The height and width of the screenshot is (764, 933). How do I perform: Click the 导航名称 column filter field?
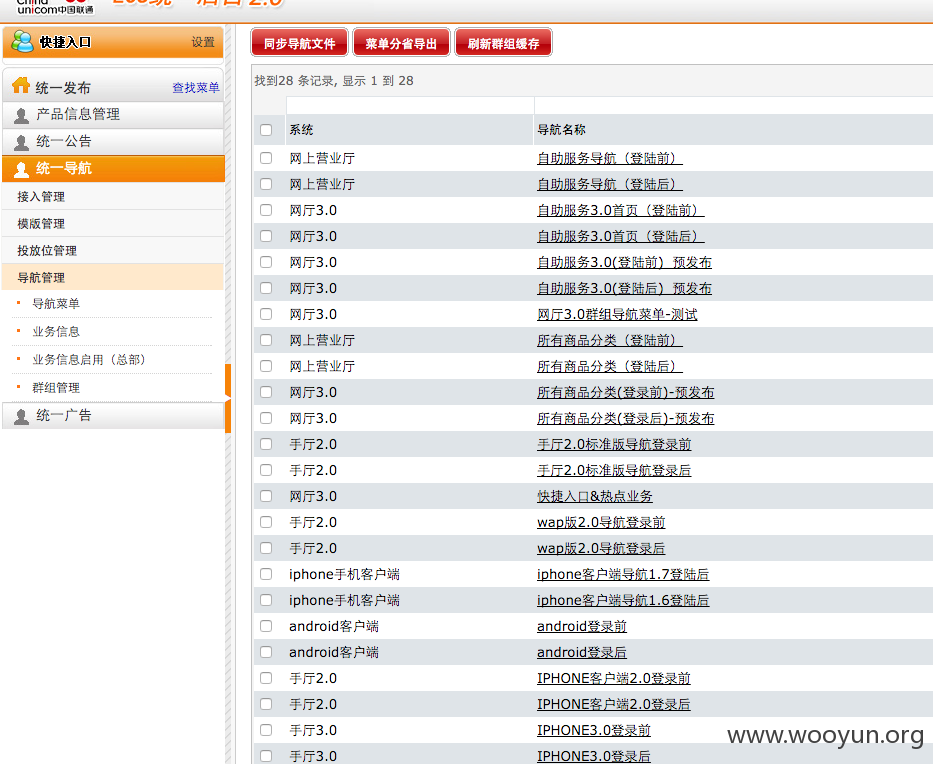[x=734, y=105]
